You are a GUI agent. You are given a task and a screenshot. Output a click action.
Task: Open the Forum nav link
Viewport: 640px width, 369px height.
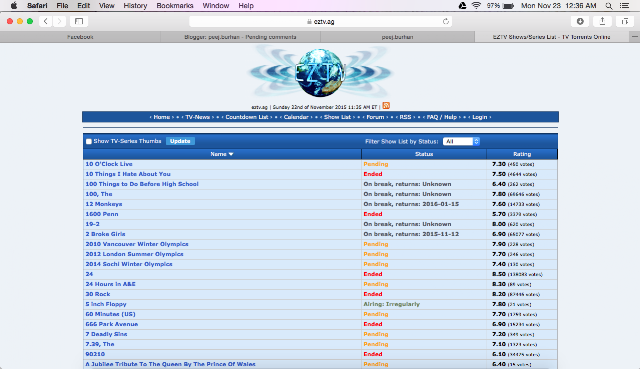click(375, 117)
